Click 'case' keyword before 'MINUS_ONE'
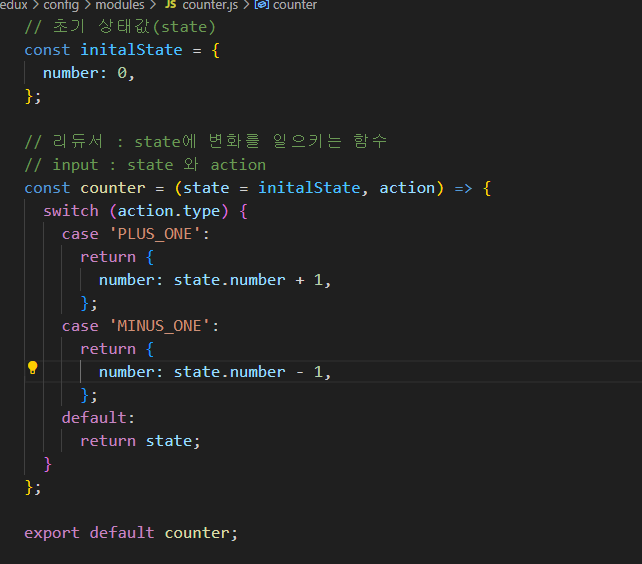 pyautogui.click(x=80, y=326)
